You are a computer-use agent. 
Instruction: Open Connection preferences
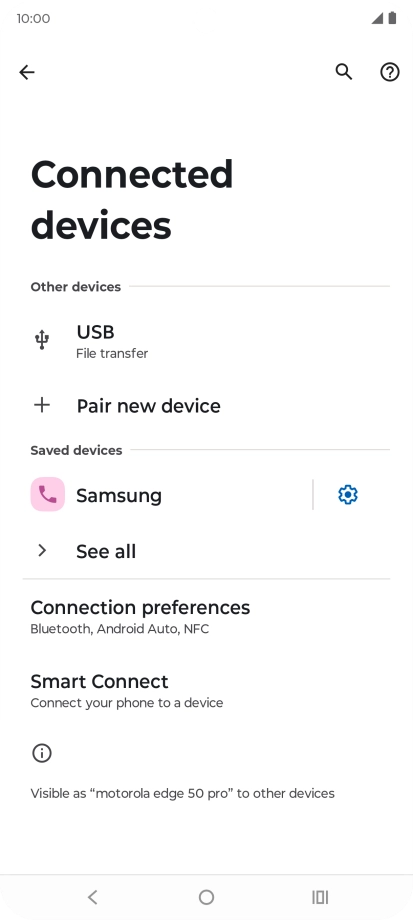click(206, 617)
